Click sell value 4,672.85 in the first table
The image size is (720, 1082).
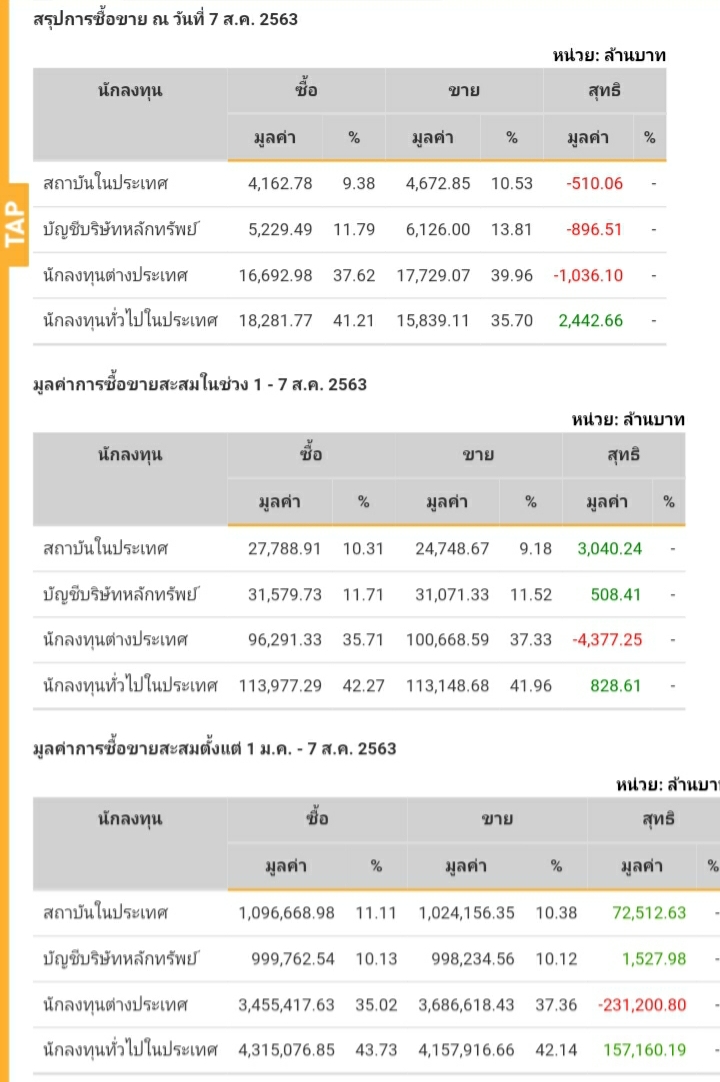[x=439, y=183]
